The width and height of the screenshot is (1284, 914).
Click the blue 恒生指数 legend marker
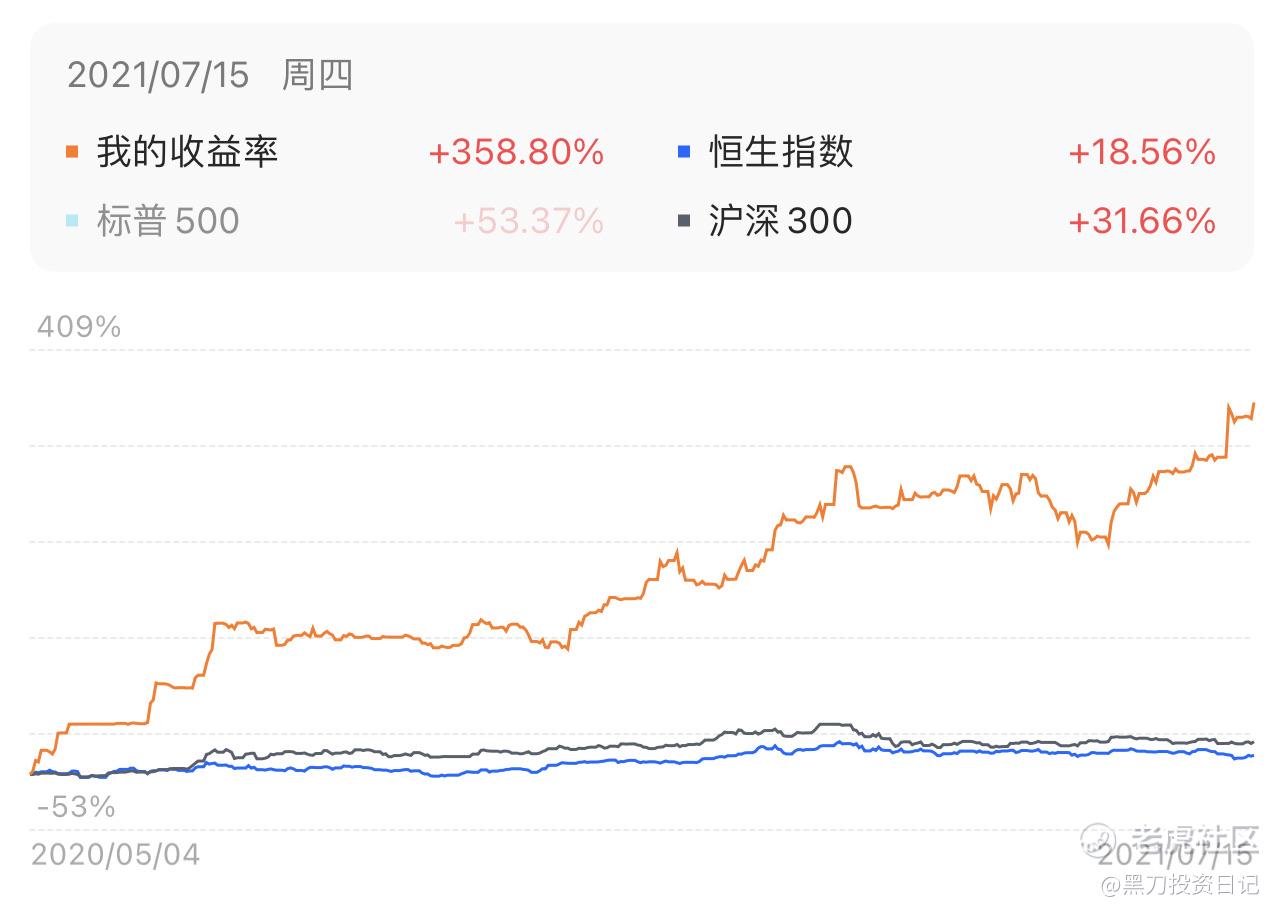pos(684,152)
